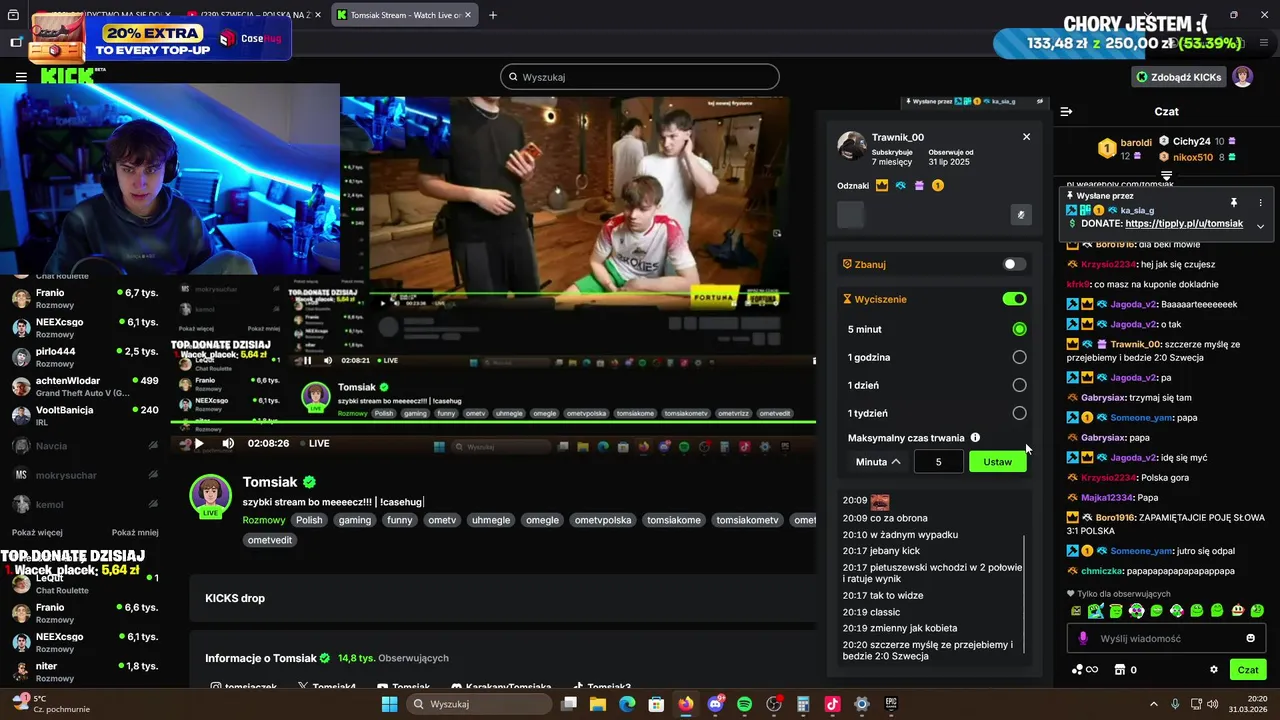1280x720 pixels.
Task: Select the 1 tydzień mute duration
Action: 1019,413
